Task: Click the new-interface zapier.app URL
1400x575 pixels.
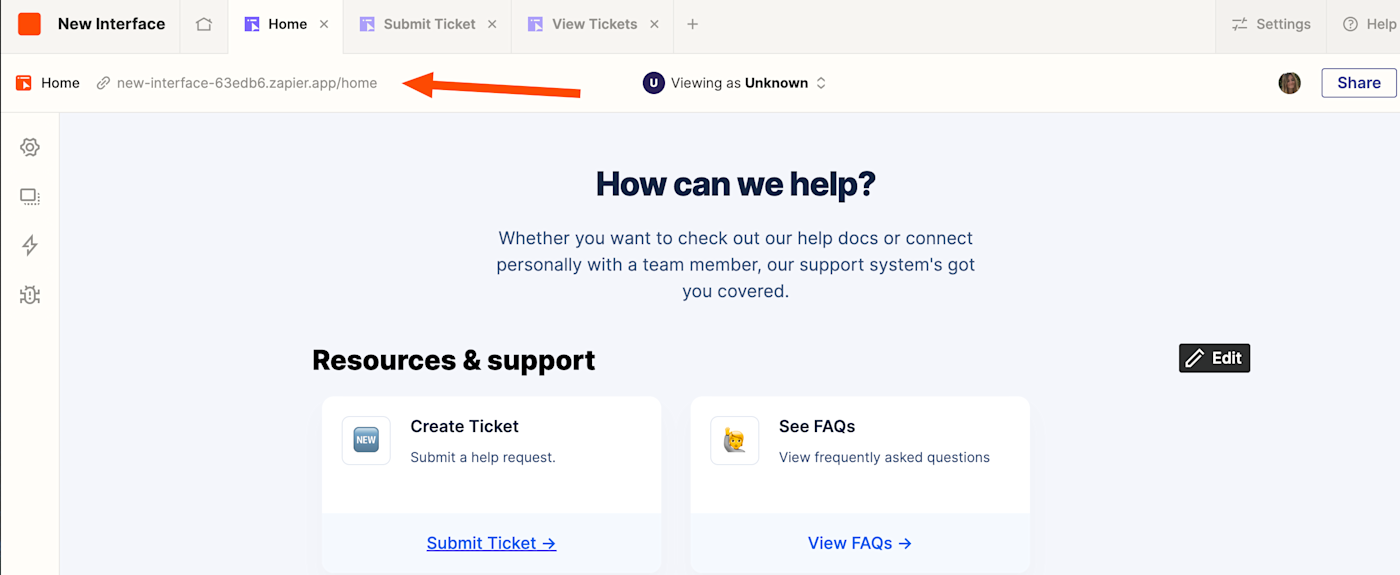Action: point(247,83)
